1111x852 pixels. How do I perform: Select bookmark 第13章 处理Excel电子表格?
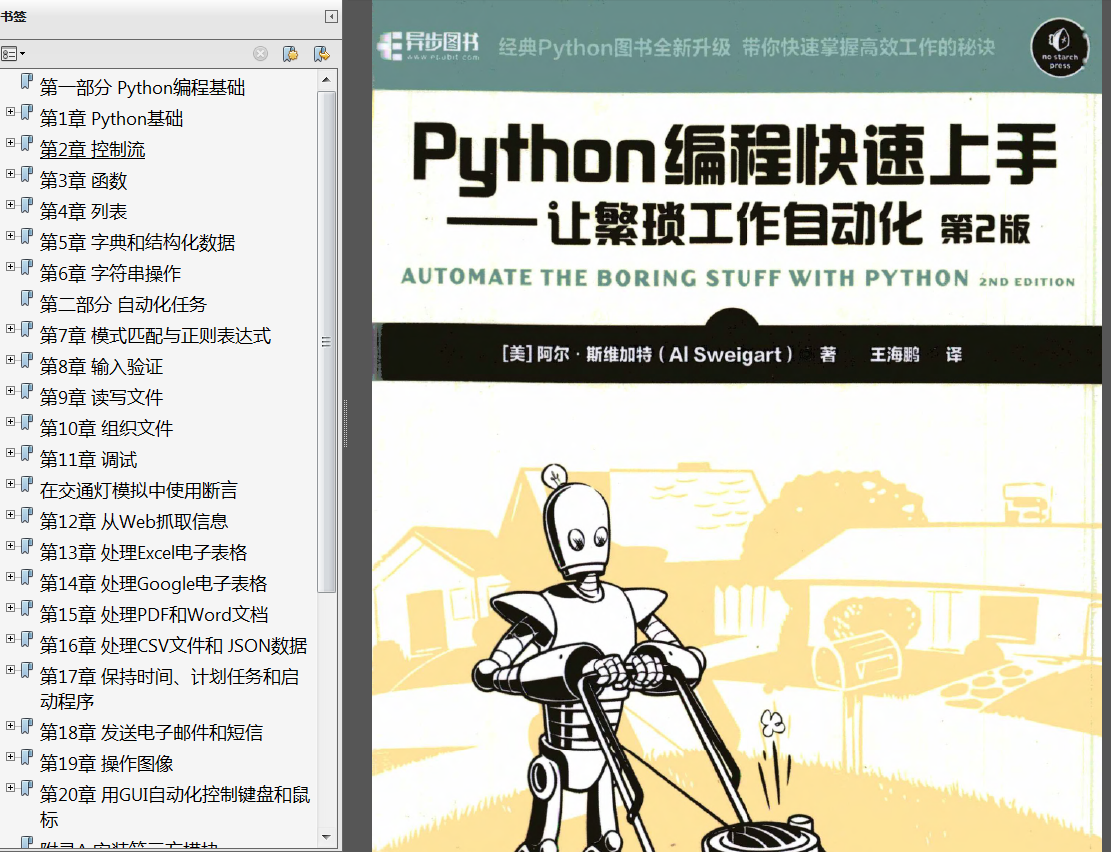coord(144,553)
